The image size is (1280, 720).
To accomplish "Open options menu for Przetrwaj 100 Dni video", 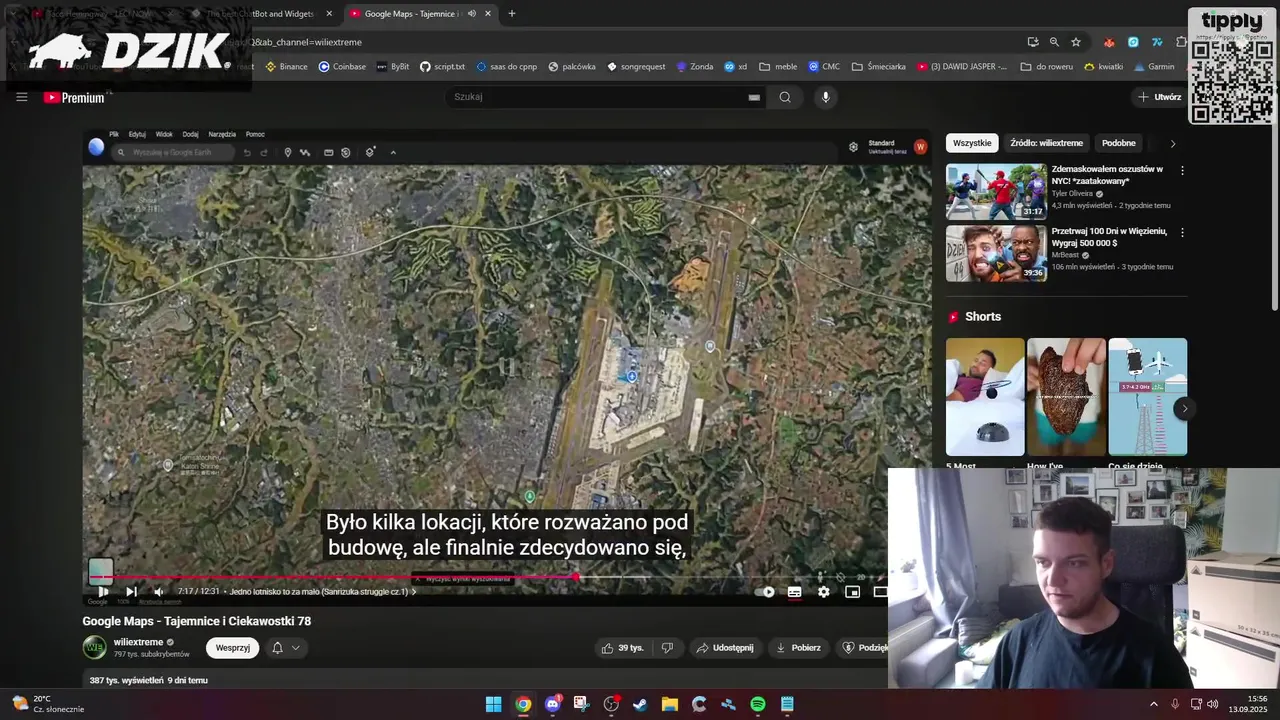I will (1182, 233).
